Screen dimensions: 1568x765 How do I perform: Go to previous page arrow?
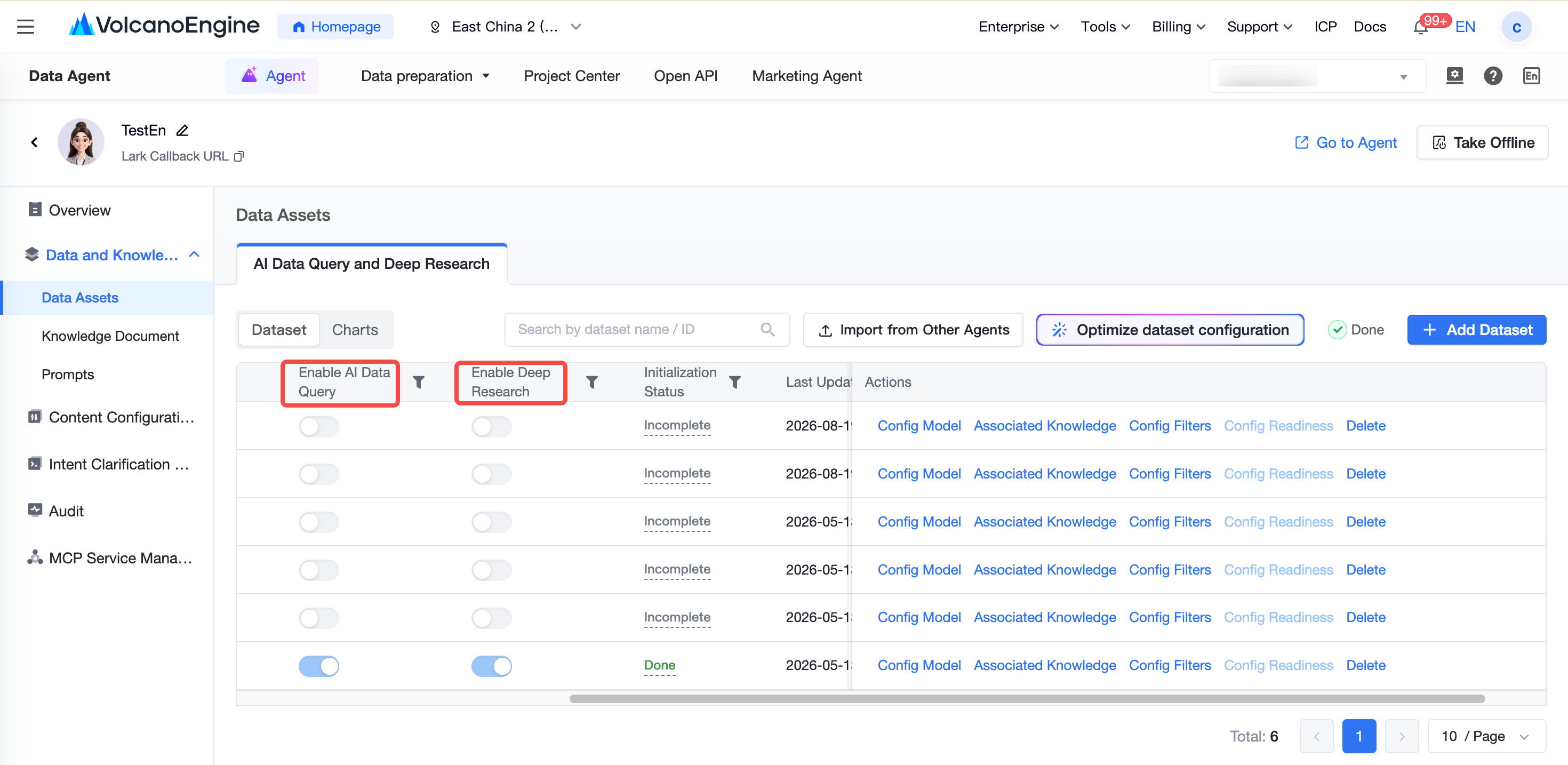(x=1316, y=736)
